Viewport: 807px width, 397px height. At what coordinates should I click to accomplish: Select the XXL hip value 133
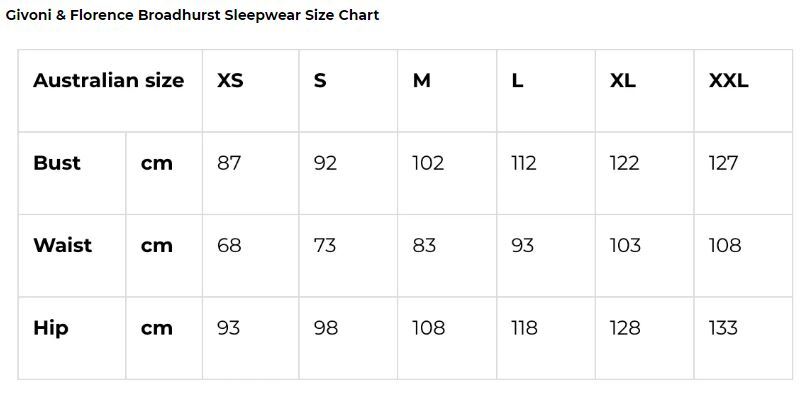723,327
